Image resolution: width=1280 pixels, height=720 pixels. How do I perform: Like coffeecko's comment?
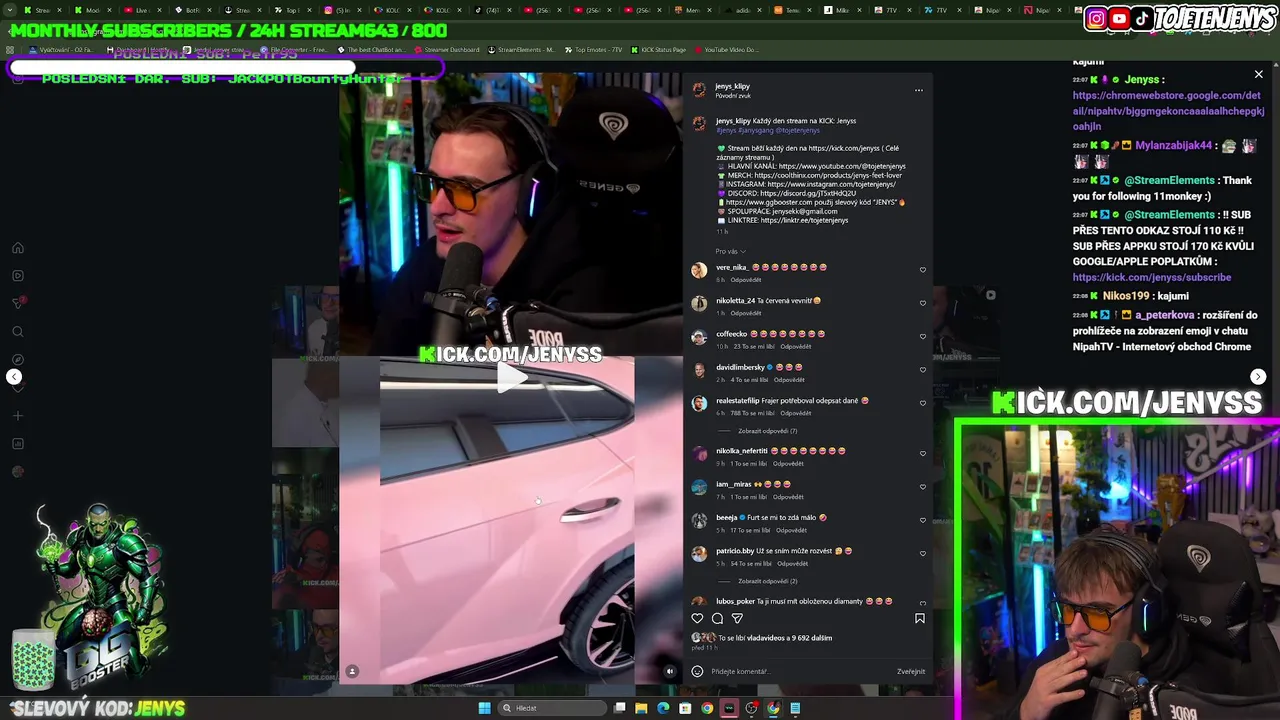tap(922, 336)
